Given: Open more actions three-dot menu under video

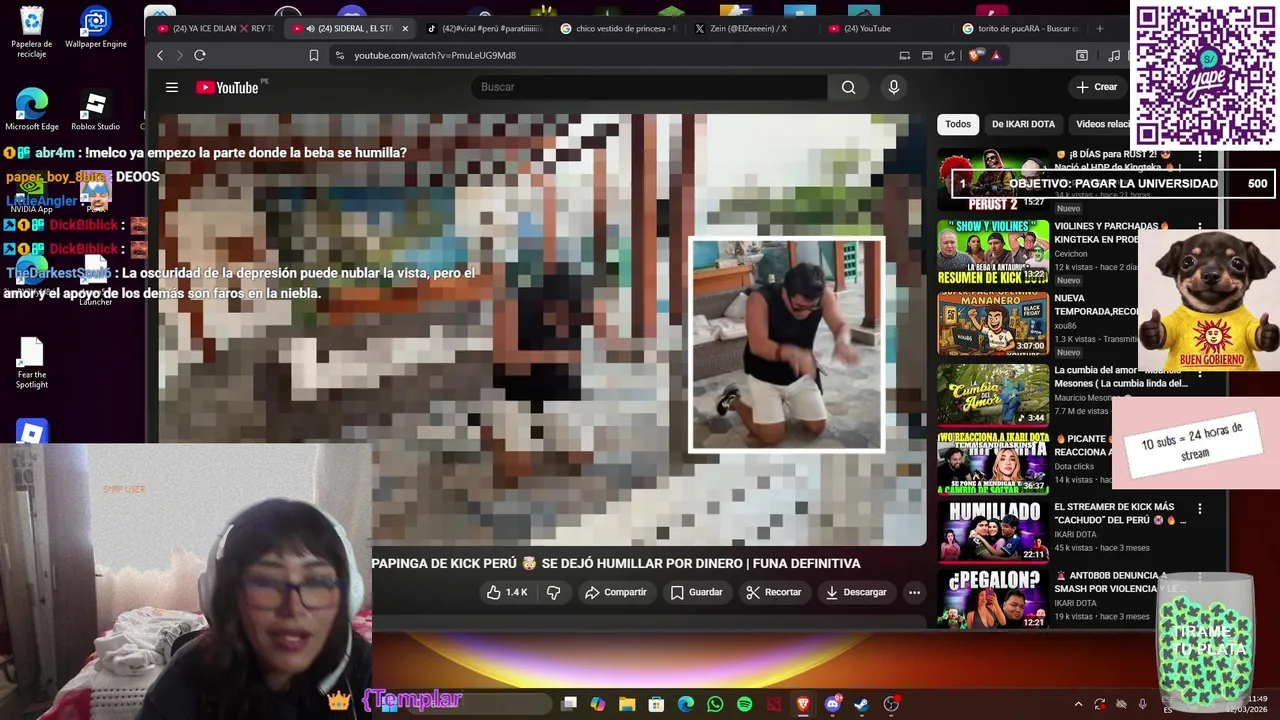Looking at the screenshot, I should click(914, 592).
